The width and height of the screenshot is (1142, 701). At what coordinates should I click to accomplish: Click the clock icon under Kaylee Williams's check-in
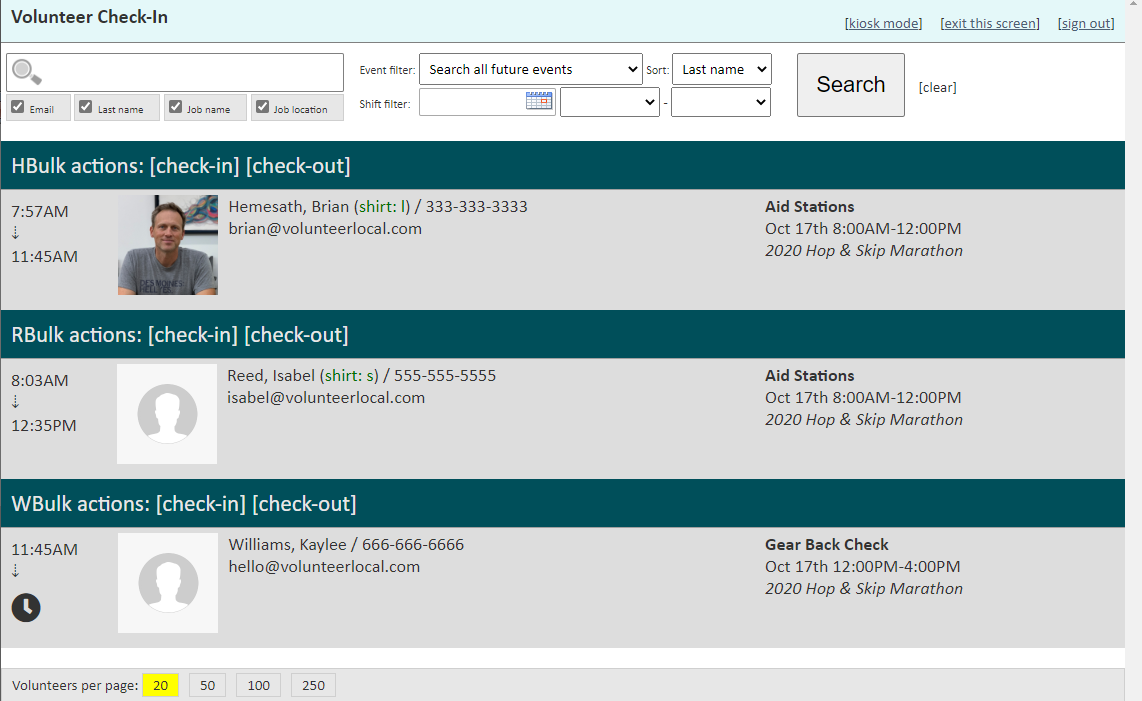(x=25, y=607)
